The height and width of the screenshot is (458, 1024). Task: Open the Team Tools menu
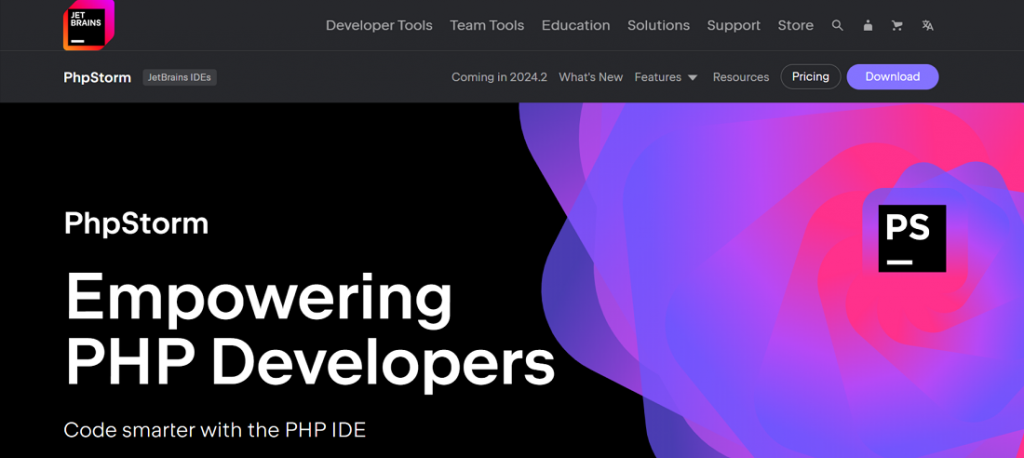coord(487,25)
